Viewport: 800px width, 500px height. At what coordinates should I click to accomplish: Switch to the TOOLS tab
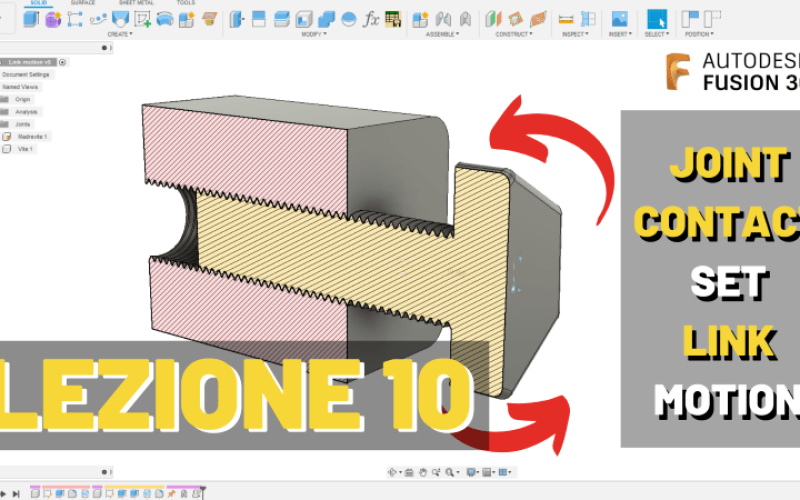(x=186, y=3)
